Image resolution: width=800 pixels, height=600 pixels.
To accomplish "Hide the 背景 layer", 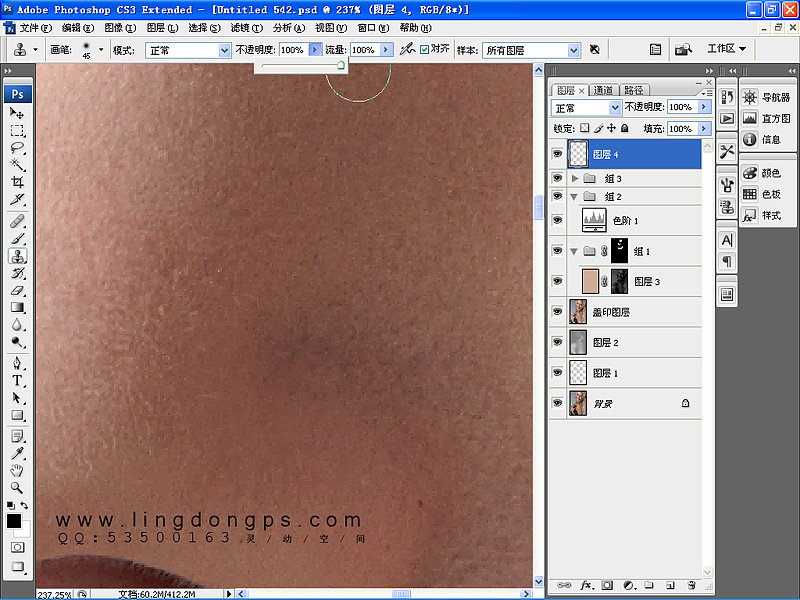I will pos(557,403).
